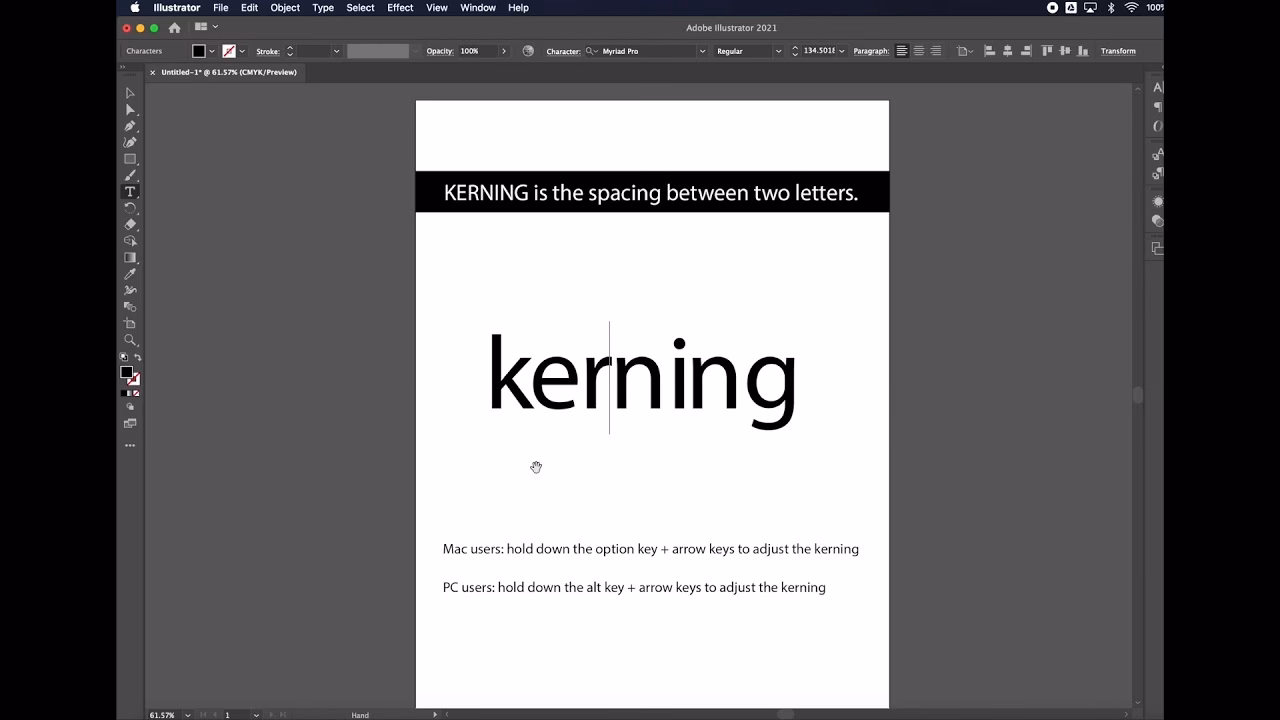This screenshot has width=1280, height=720.
Task: Select the Gradient tool
Action: [x=130, y=257]
